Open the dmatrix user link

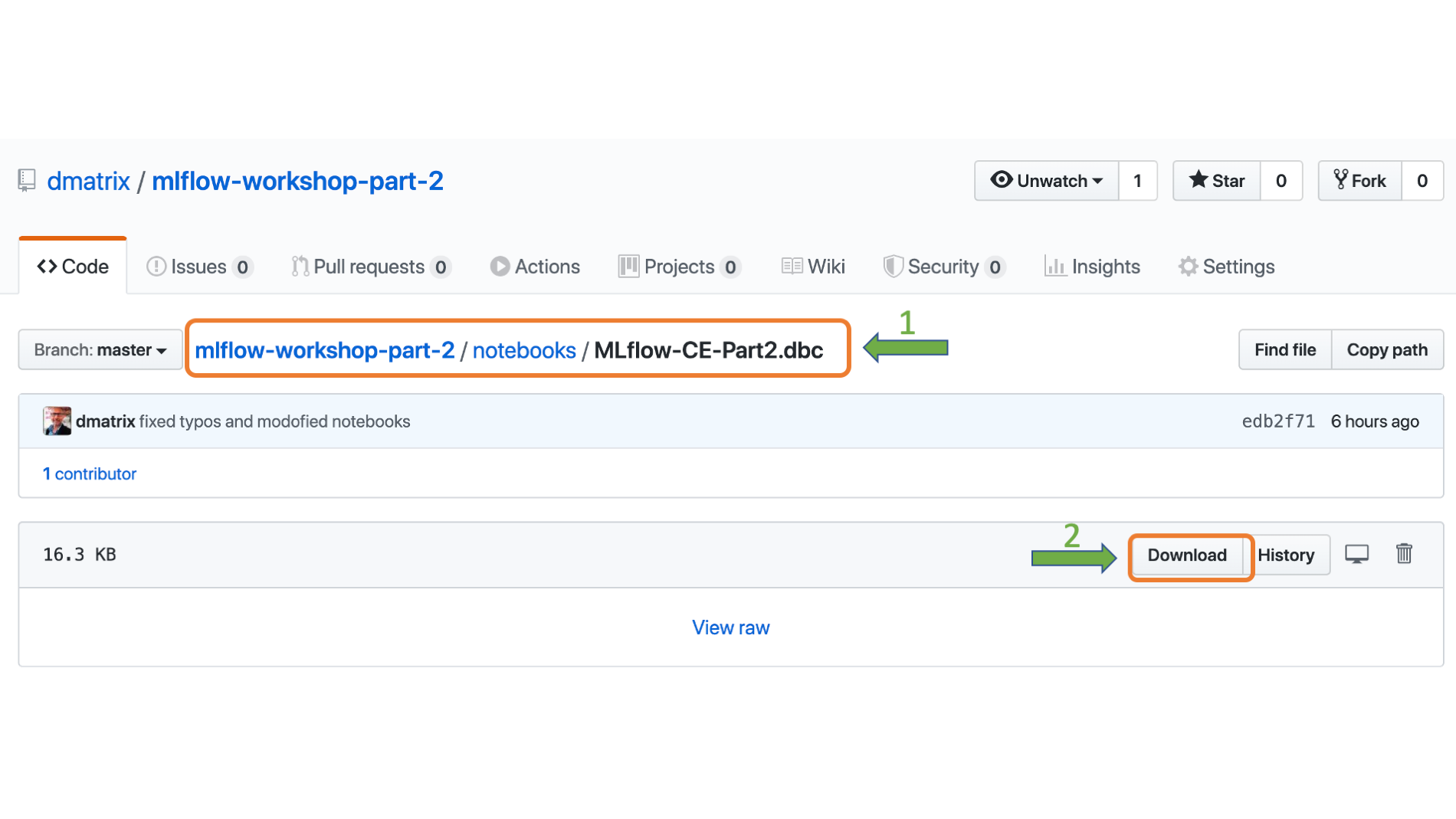tap(88, 181)
